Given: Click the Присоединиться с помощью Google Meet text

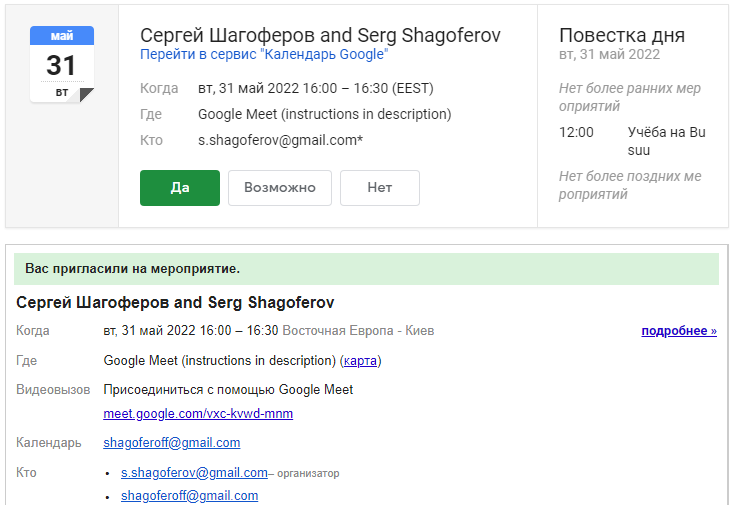Looking at the screenshot, I should pyautogui.click(x=228, y=390).
